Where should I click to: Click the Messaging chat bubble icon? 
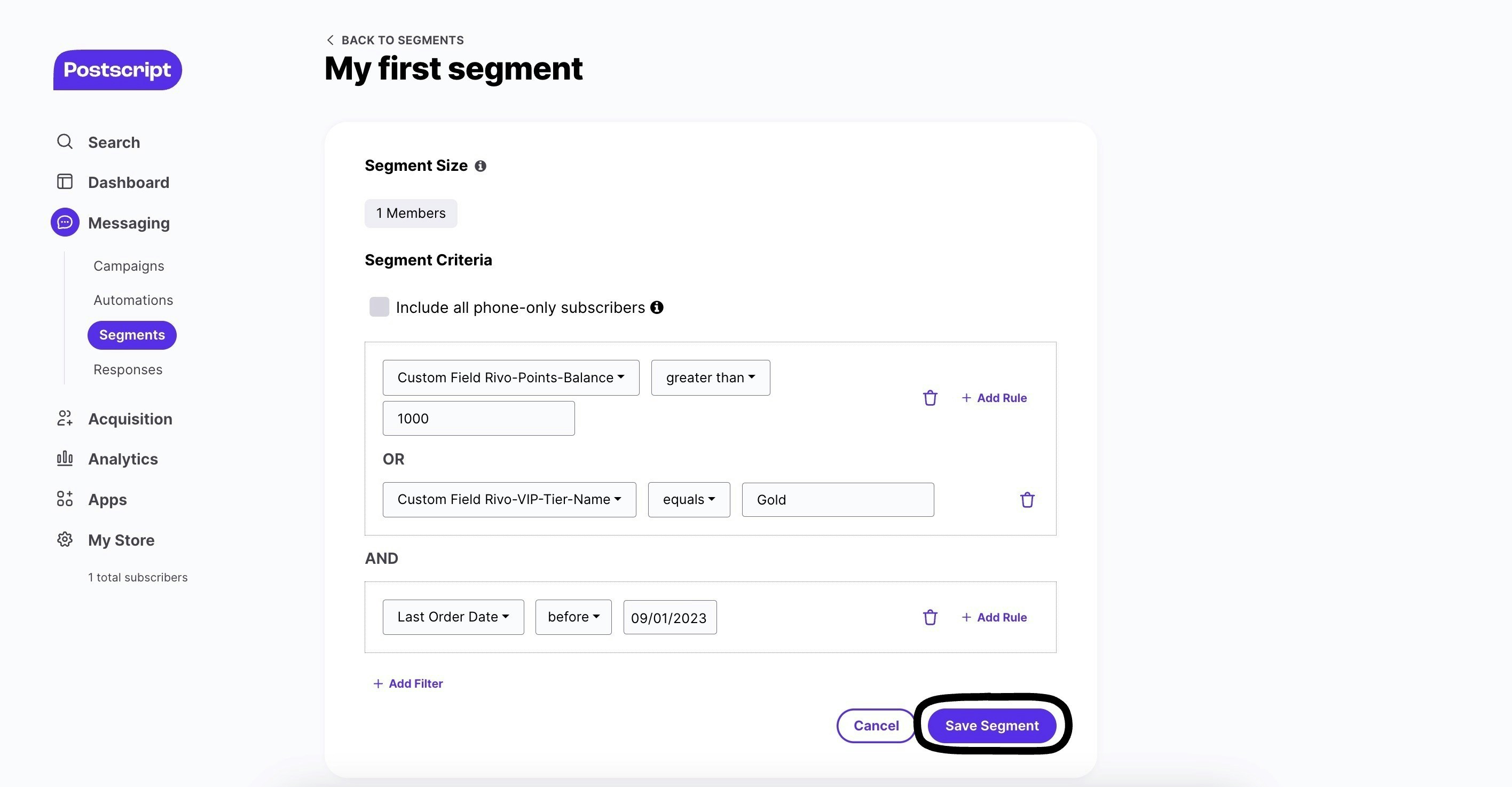coord(65,223)
